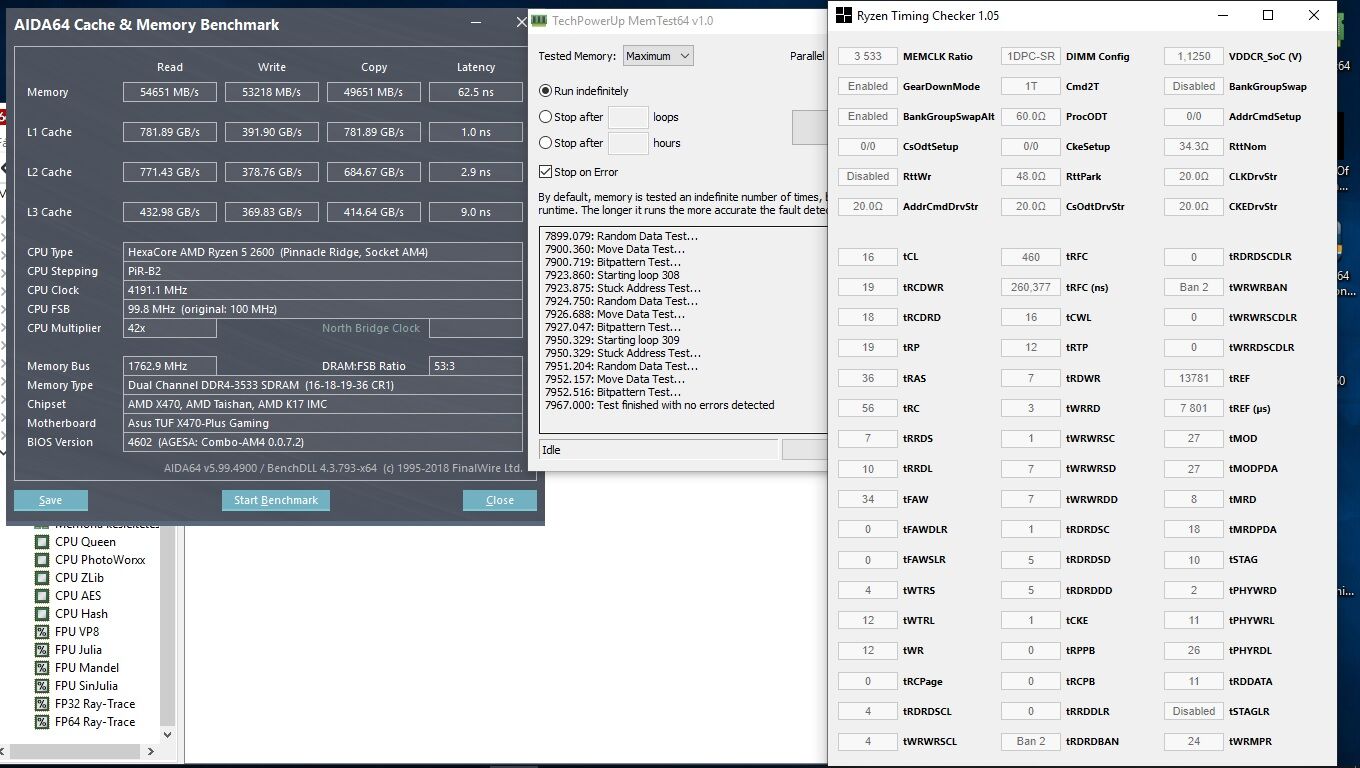Viewport: 1360px width, 768px height.
Task: Click 'Test finished with no errors detected' log line
Action: click(659, 405)
